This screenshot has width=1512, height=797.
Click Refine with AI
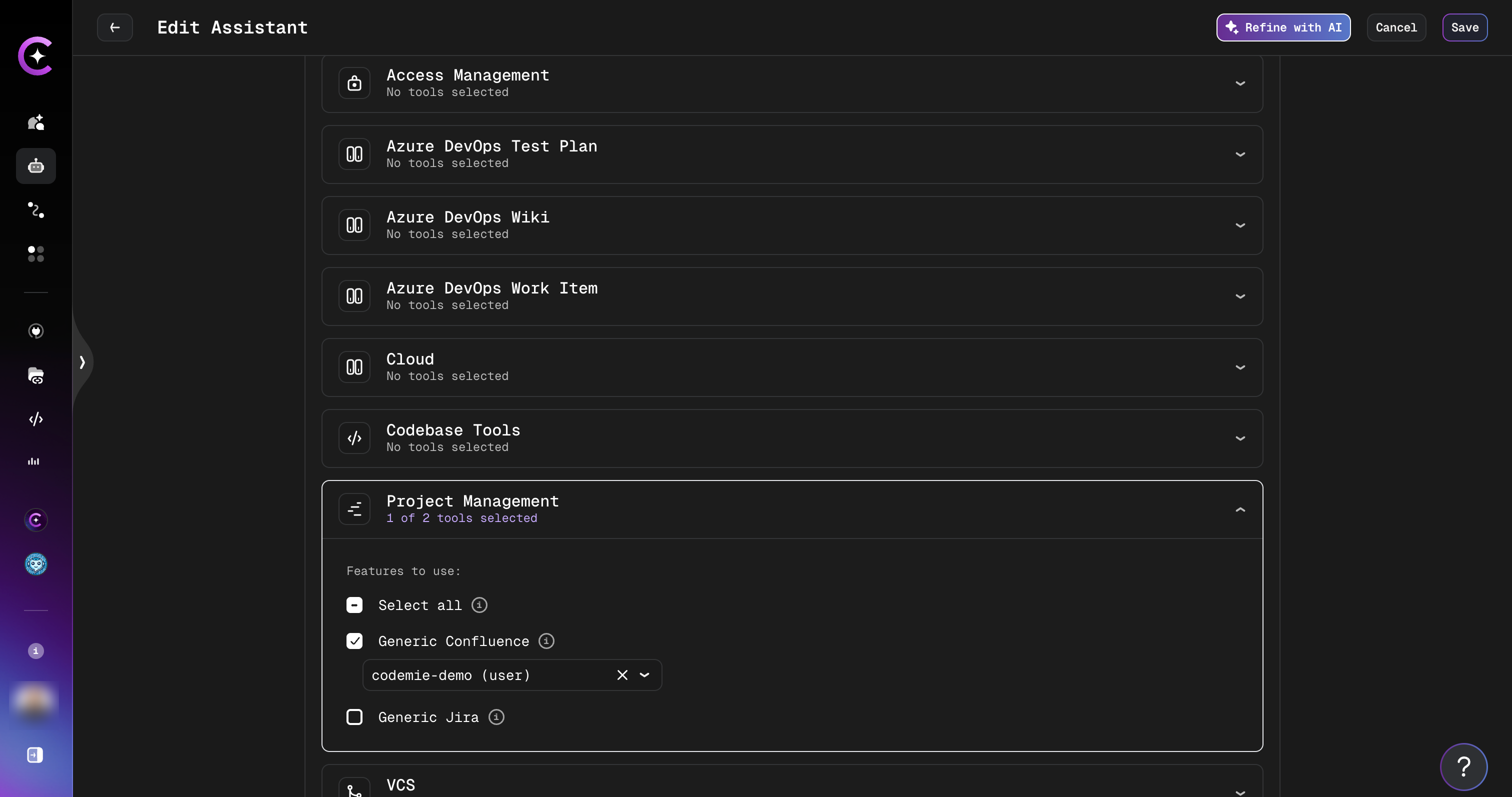tap(1283, 27)
